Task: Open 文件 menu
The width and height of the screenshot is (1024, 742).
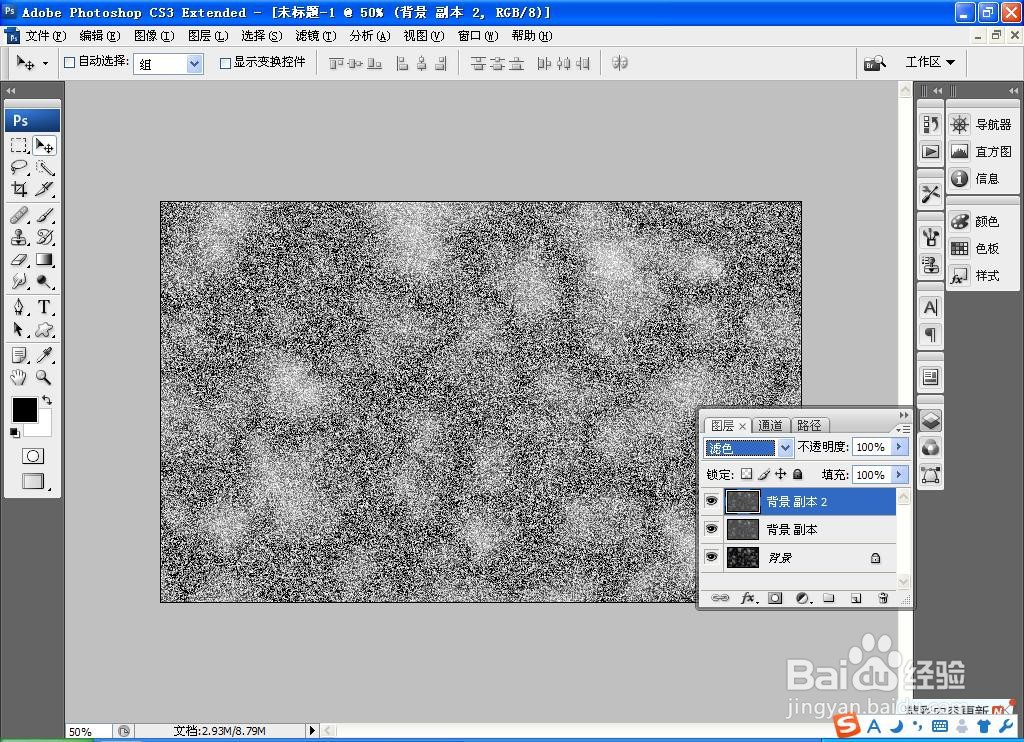Action: [44, 36]
